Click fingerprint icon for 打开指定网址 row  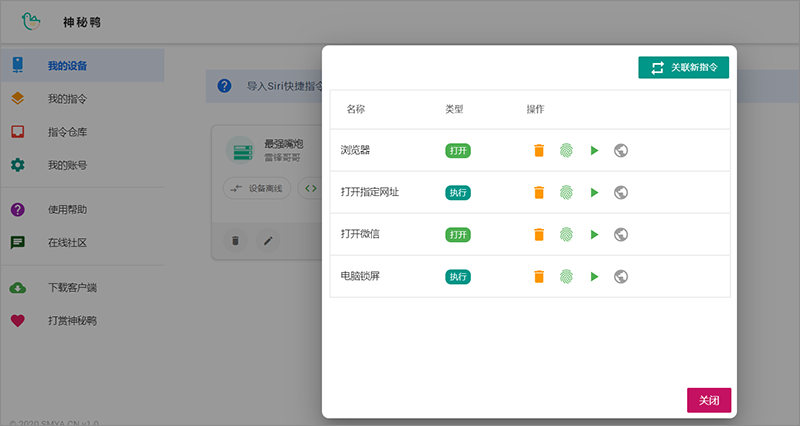pyautogui.click(x=566, y=193)
